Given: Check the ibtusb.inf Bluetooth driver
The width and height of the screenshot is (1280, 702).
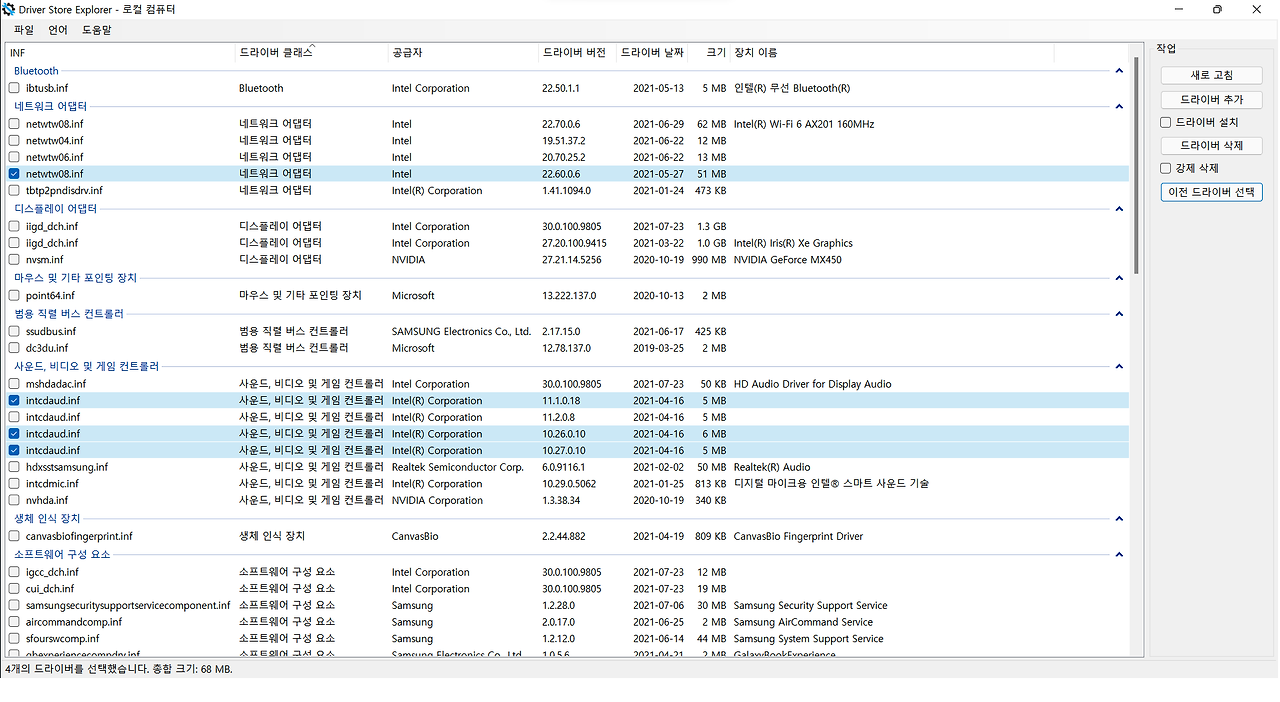Looking at the screenshot, I should (x=13, y=88).
